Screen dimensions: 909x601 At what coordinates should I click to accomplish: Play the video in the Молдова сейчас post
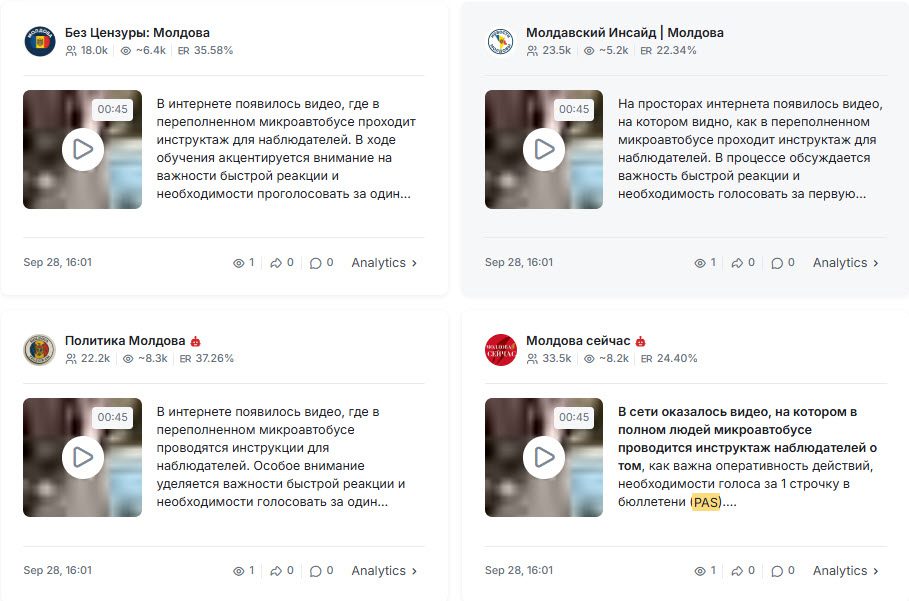pyautogui.click(x=544, y=457)
